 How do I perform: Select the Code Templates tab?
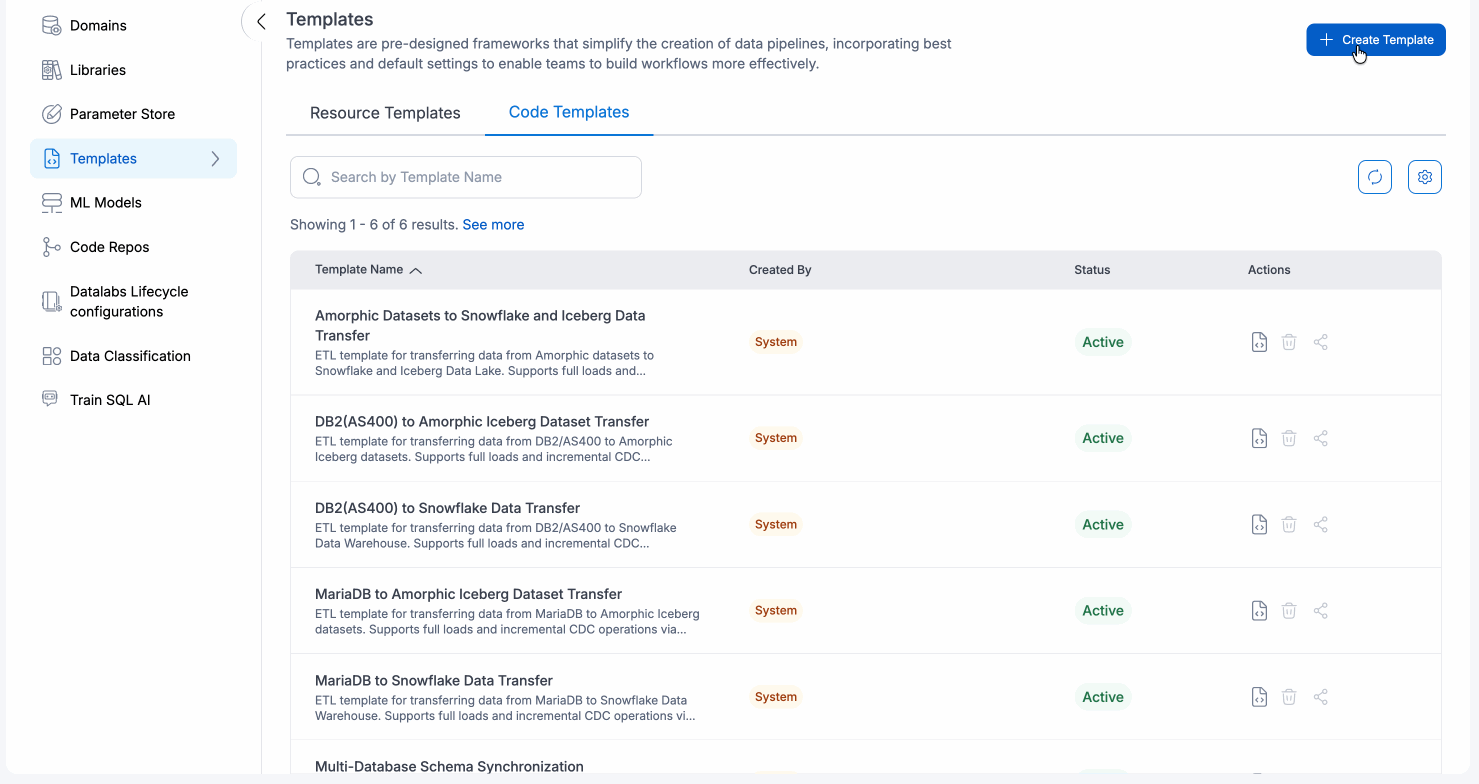click(569, 112)
